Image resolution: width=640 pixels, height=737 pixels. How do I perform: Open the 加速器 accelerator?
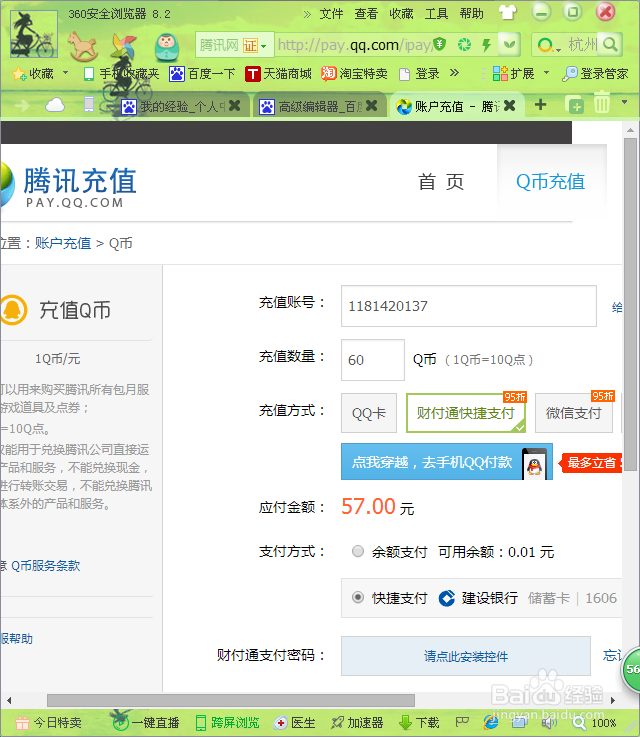pos(357,722)
